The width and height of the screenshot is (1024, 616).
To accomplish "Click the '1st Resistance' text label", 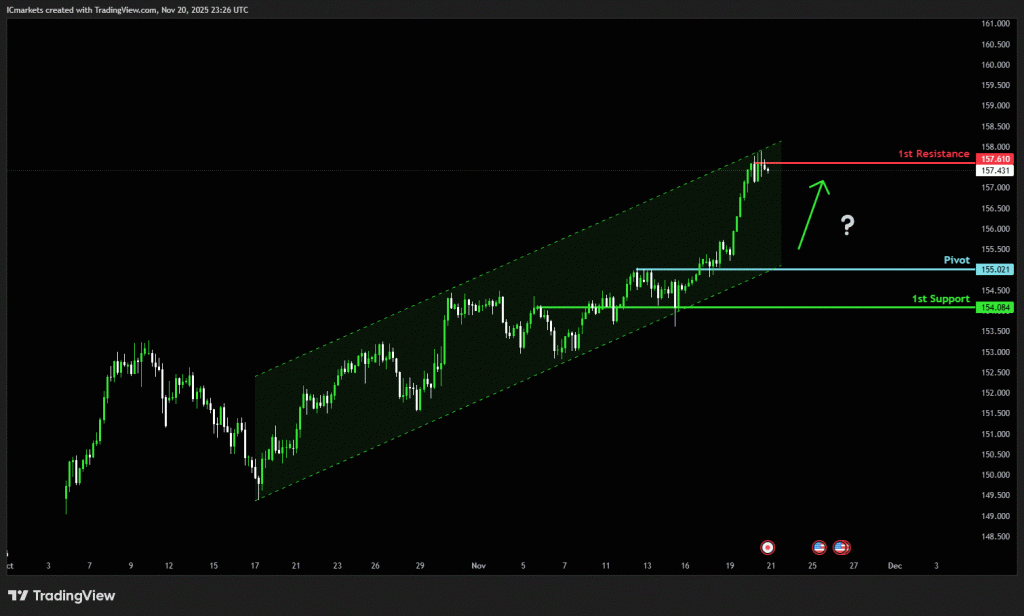I will (932, 154).
